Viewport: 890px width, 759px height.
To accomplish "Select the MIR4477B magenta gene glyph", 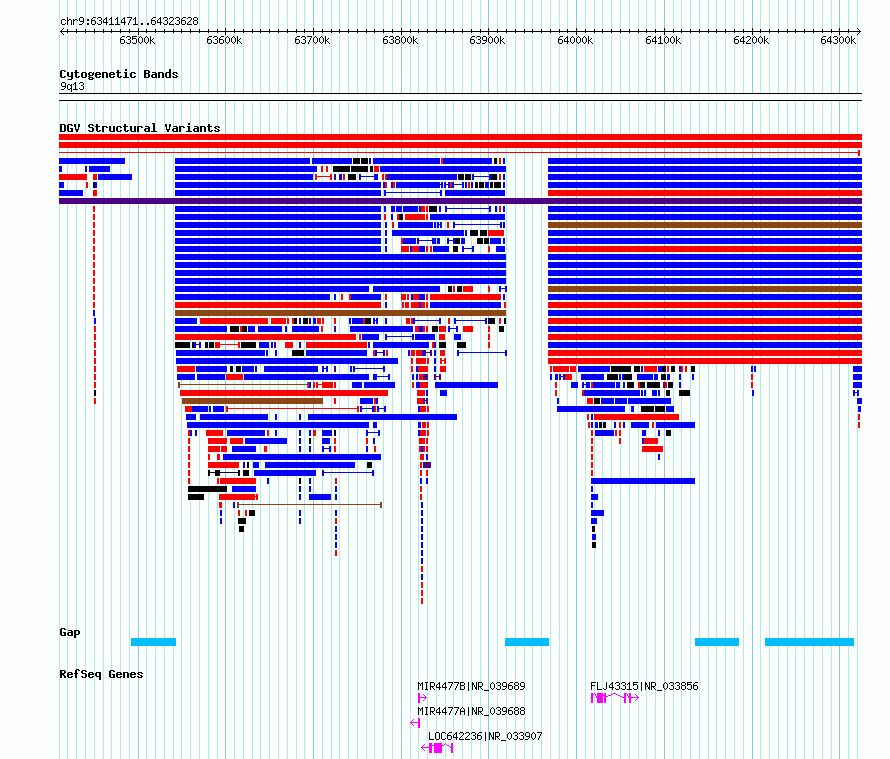I will click(422, 698).
